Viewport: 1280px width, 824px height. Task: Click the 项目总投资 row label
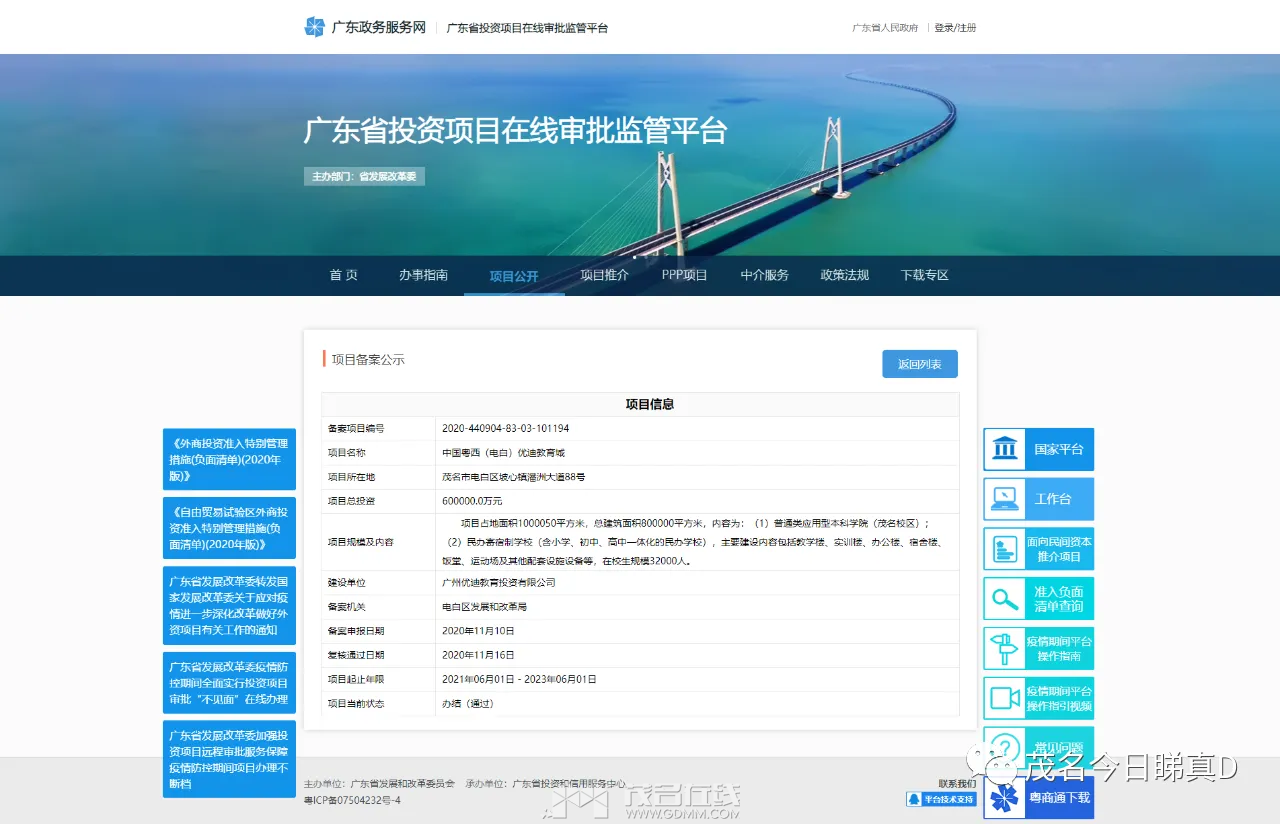352,501
